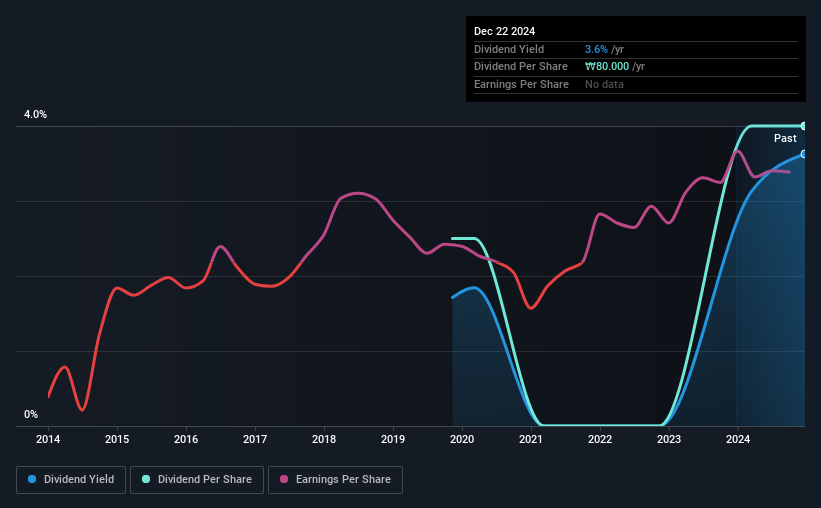Screen dimensions: 821x508
Task: Click the 2023 x-axis year label
Action: pyautogui.click(x=669, y=439)
